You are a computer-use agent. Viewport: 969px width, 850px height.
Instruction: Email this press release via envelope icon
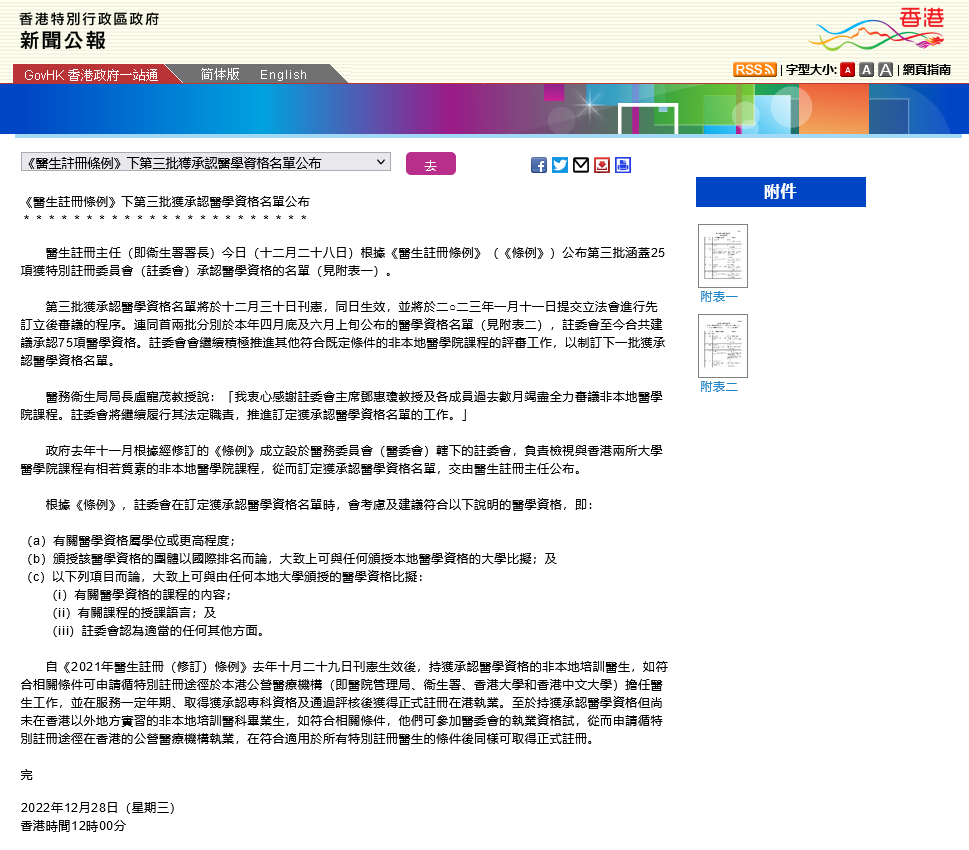[x=581, y=165]
